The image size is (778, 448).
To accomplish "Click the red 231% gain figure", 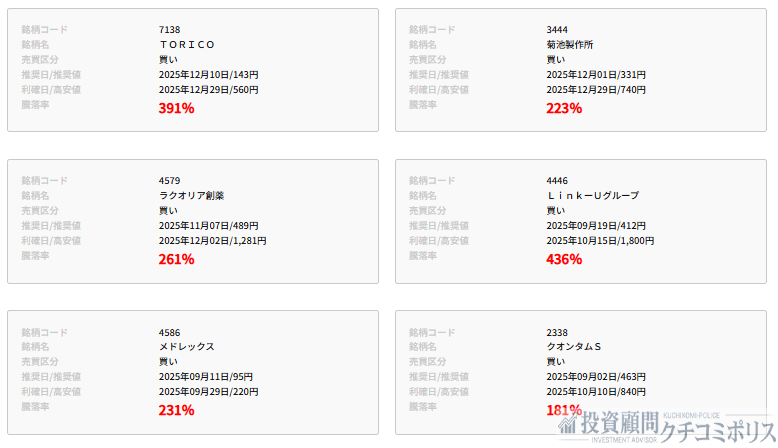I will click(176, 410).
